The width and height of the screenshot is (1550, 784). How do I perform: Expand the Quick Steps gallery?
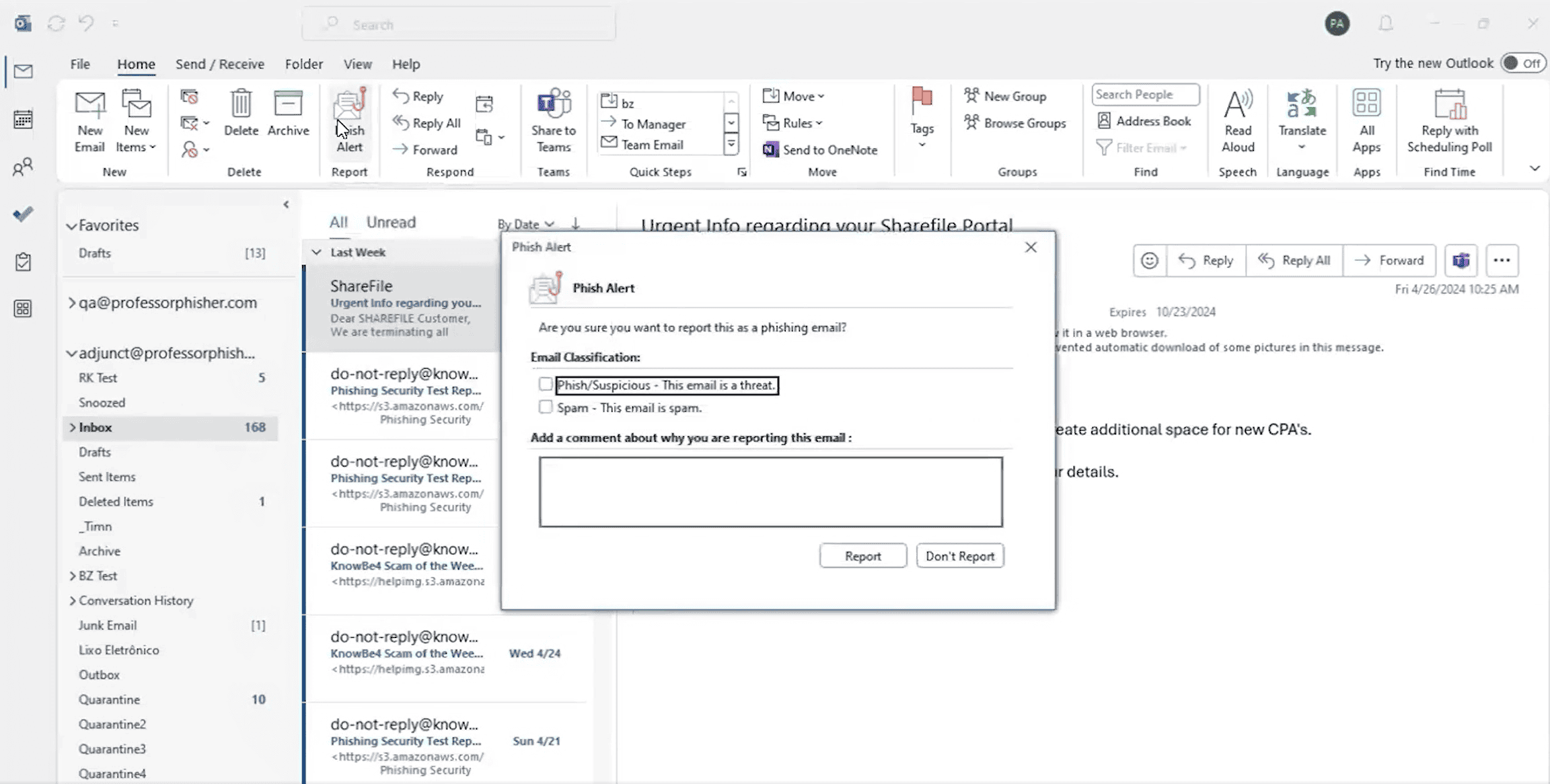[731, 144]
